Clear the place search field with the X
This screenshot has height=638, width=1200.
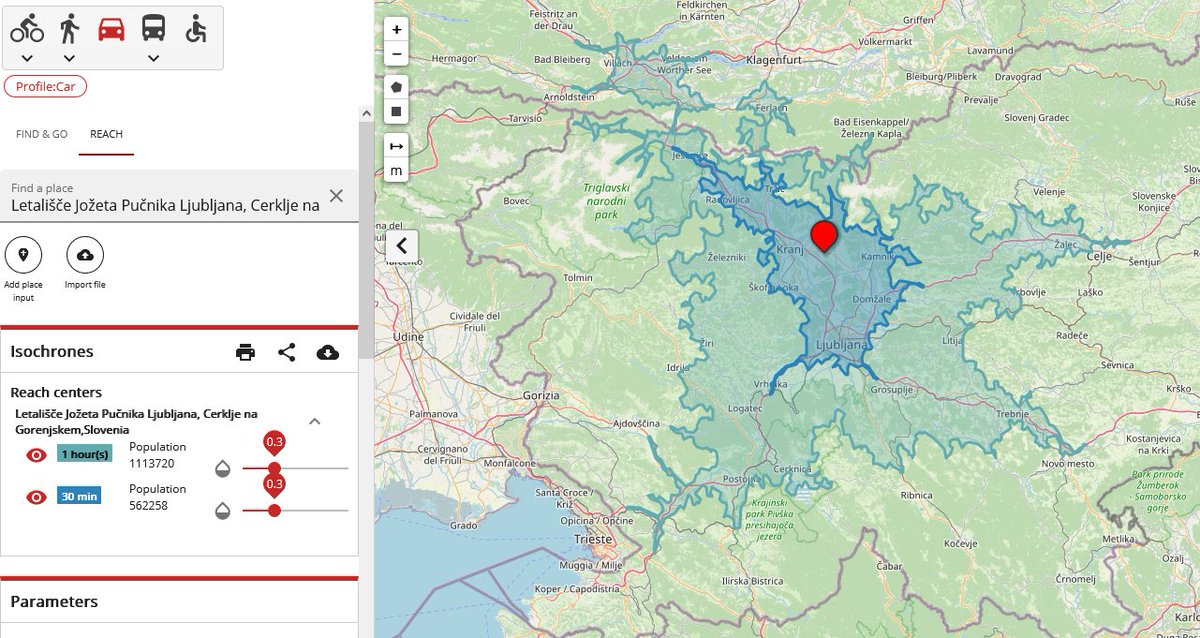pos(336,195)
